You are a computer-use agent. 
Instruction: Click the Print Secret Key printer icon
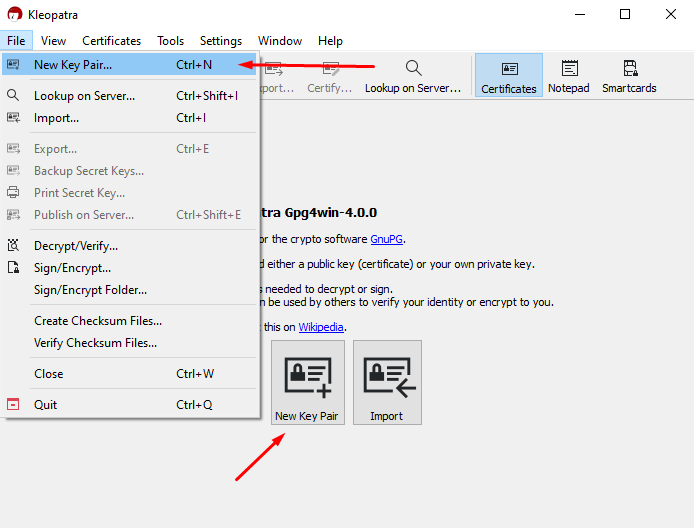click(x=13, y=193)
